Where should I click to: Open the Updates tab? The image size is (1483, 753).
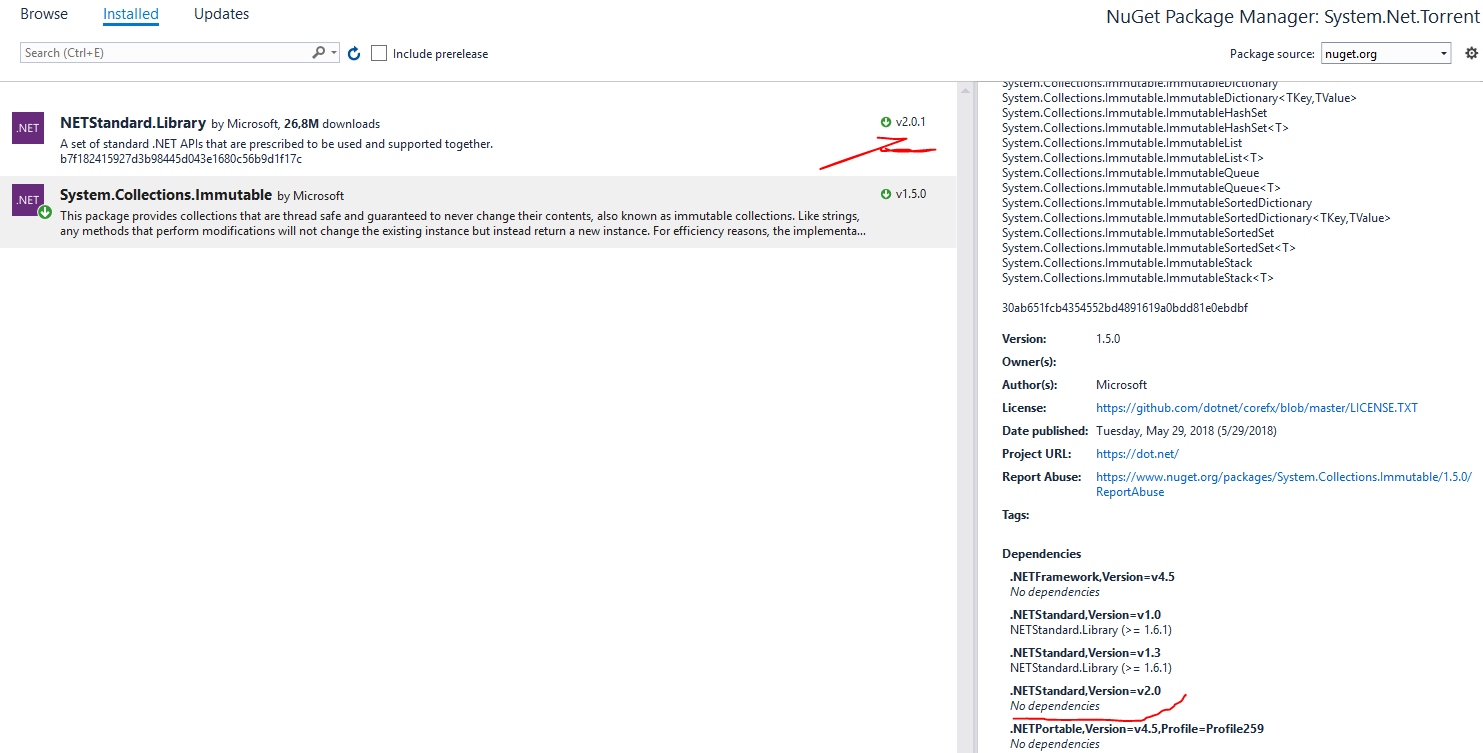tap(222, 14)
